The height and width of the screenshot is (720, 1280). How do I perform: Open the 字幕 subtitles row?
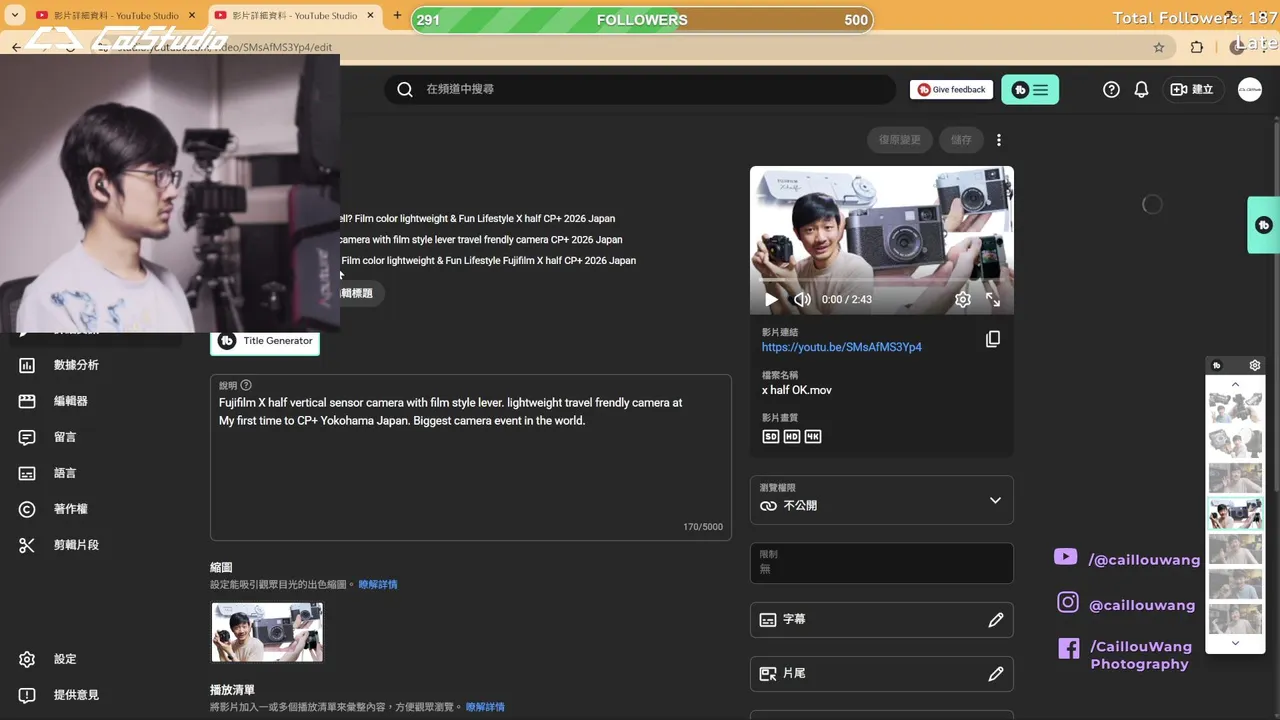click(882, 620)
